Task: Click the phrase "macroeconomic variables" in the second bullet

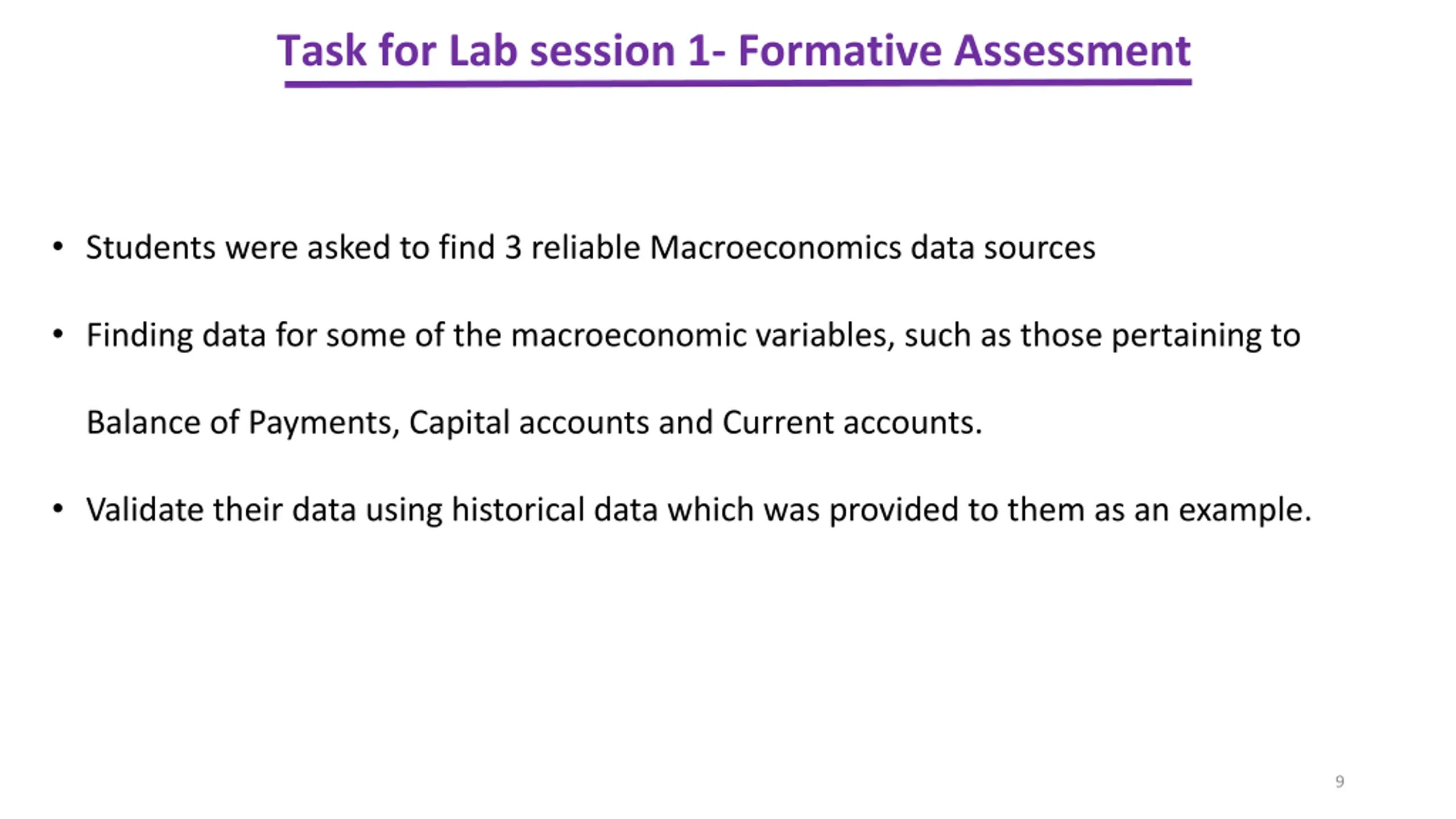Action: click(700, 336)
